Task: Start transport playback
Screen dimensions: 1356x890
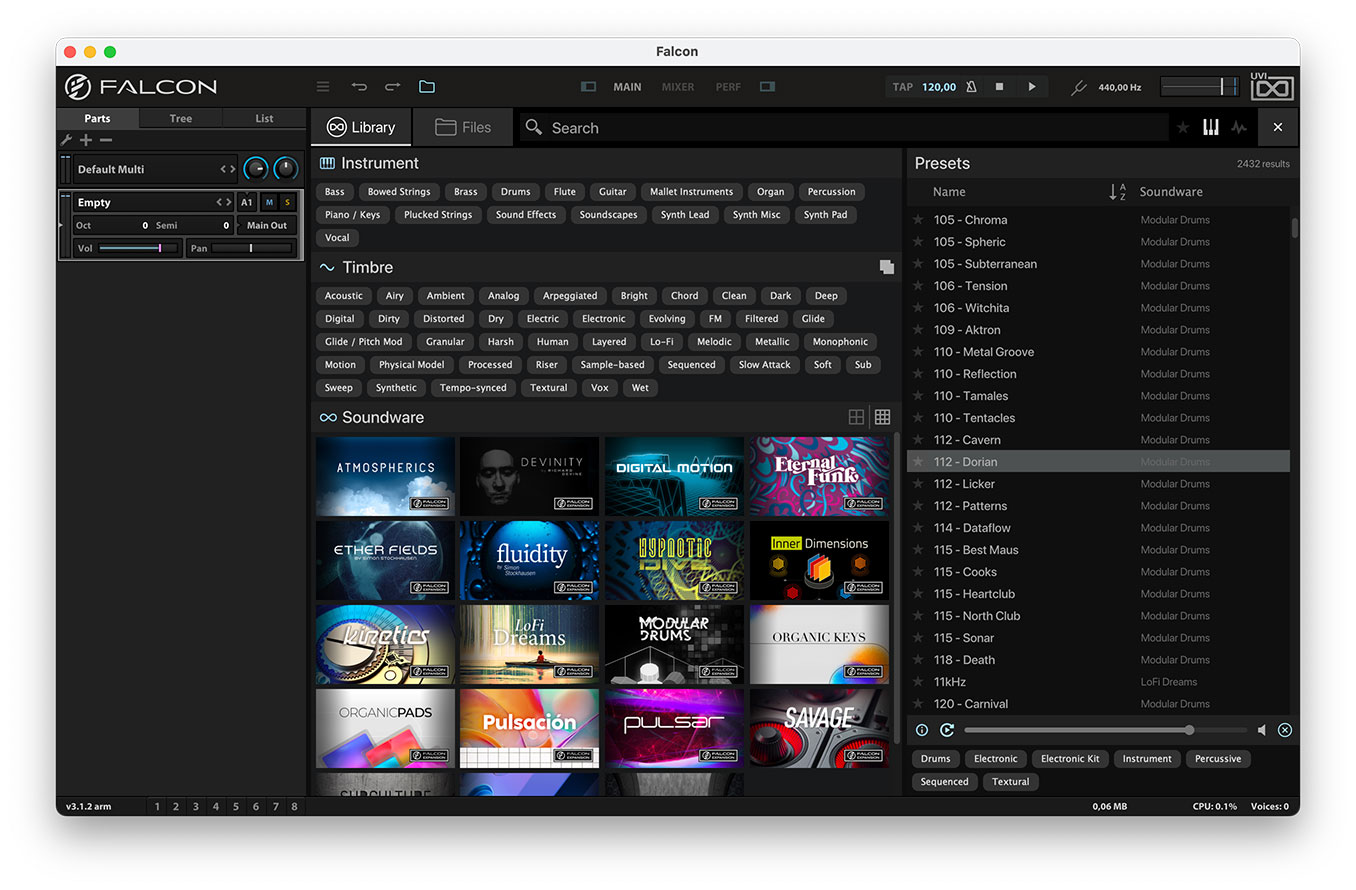Action: click(1032, 87)
